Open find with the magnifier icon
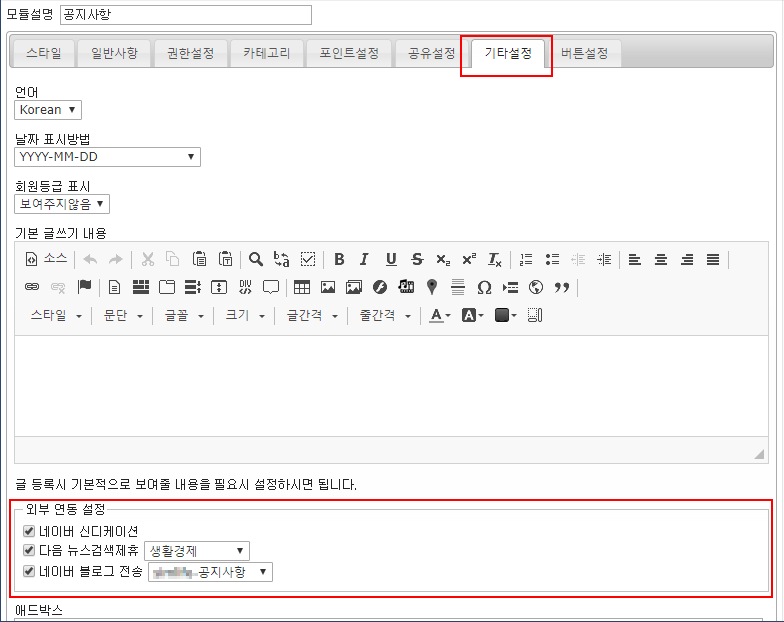This screenshot has width=784, height=622. tap(256, 259)
